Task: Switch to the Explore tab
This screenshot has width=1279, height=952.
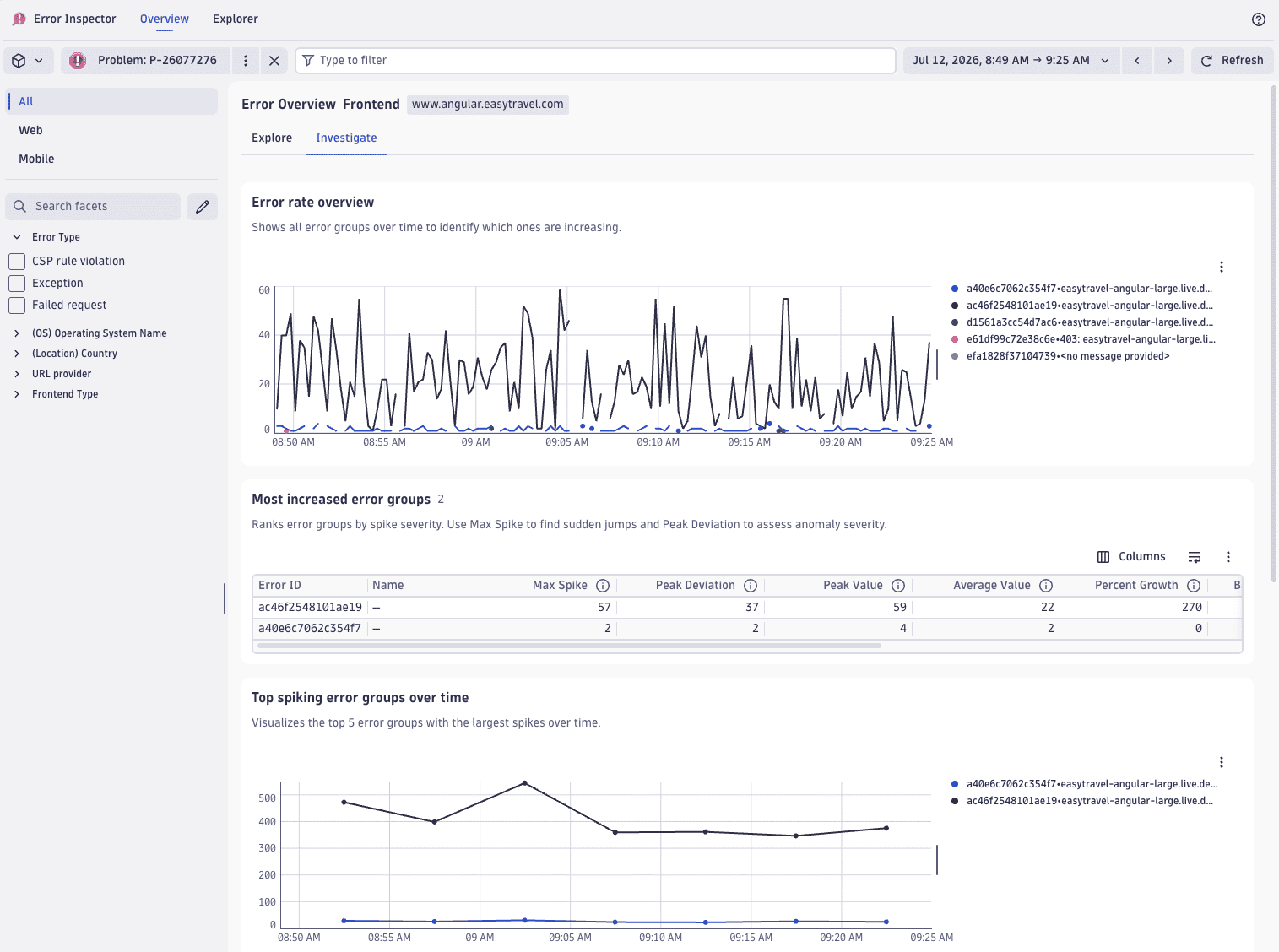Action: (x=272, y=138)
